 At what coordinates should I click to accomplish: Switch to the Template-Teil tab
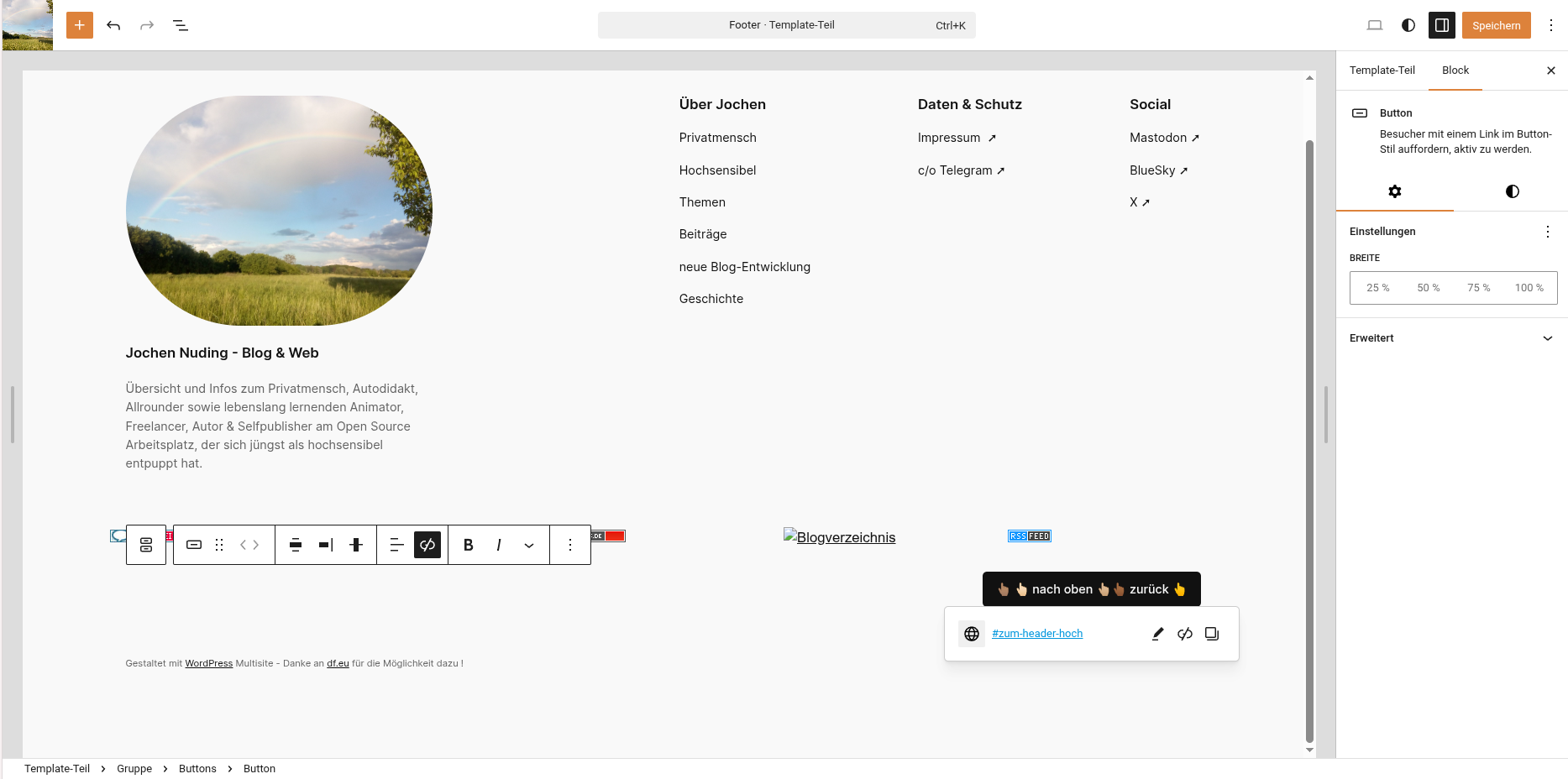1382,71
